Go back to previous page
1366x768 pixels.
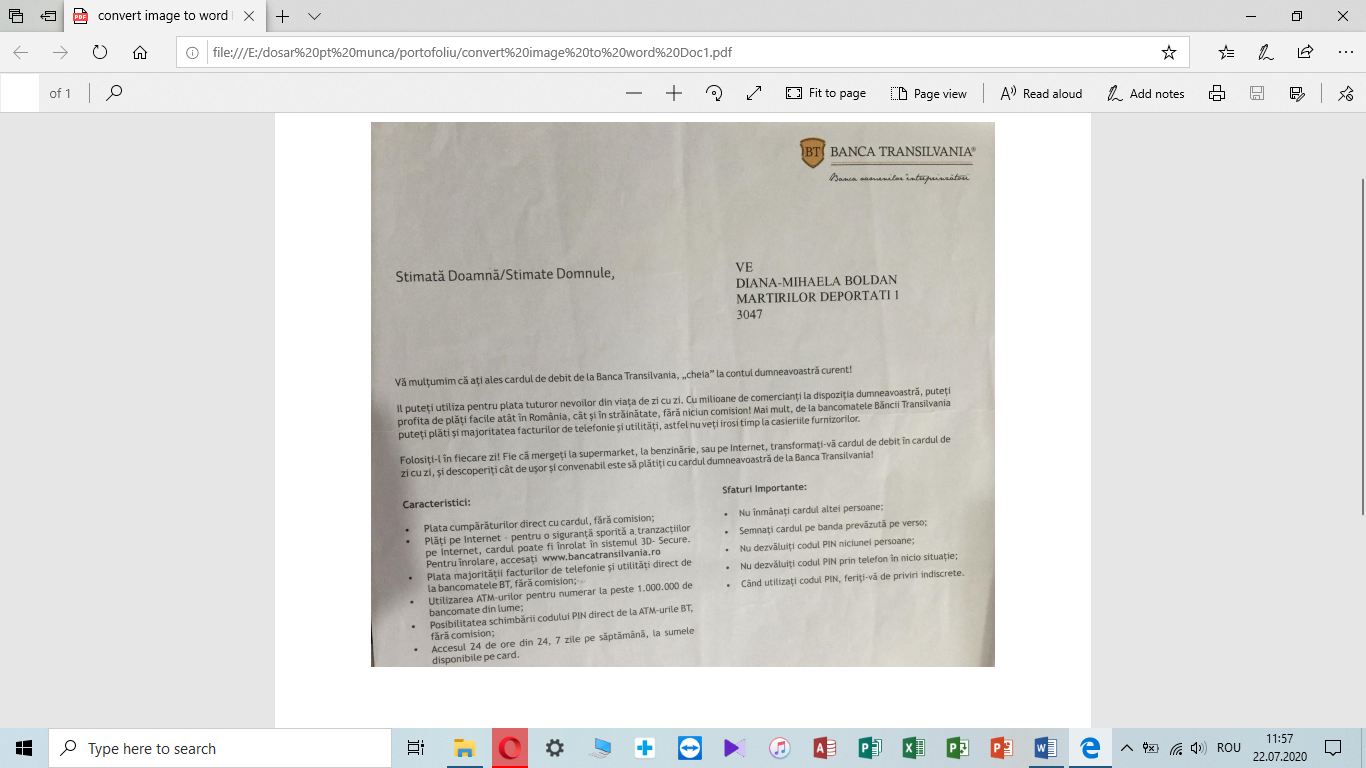click(21, 52)
